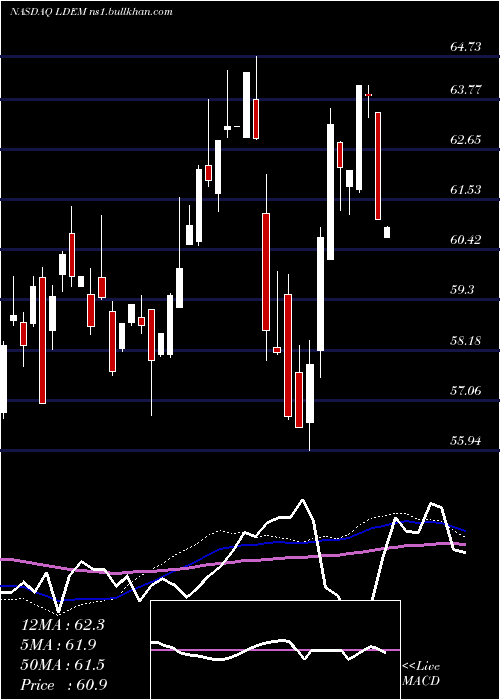Click inside the MACD inset chart
This screenshot has width=500, height=700.
pyautogui.click(x=275, y=650)
